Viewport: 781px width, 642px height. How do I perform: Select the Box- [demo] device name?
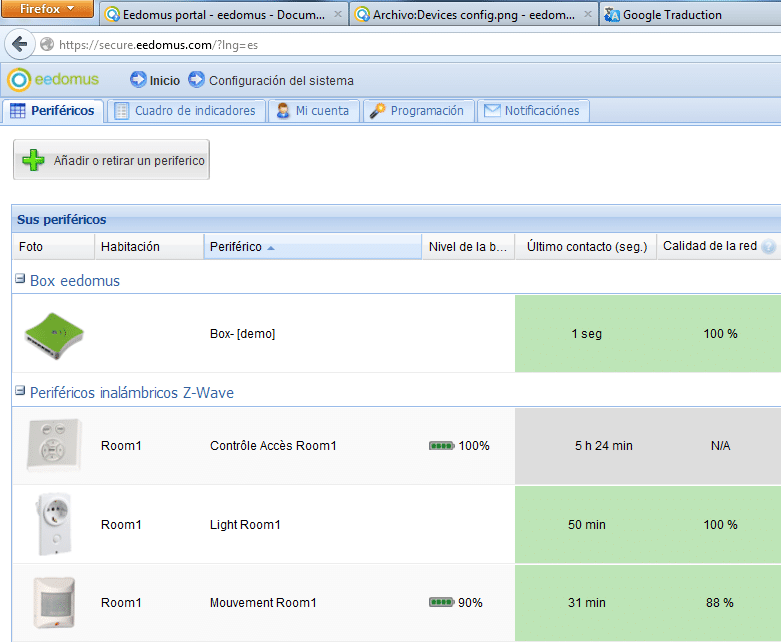click(243, 334)
